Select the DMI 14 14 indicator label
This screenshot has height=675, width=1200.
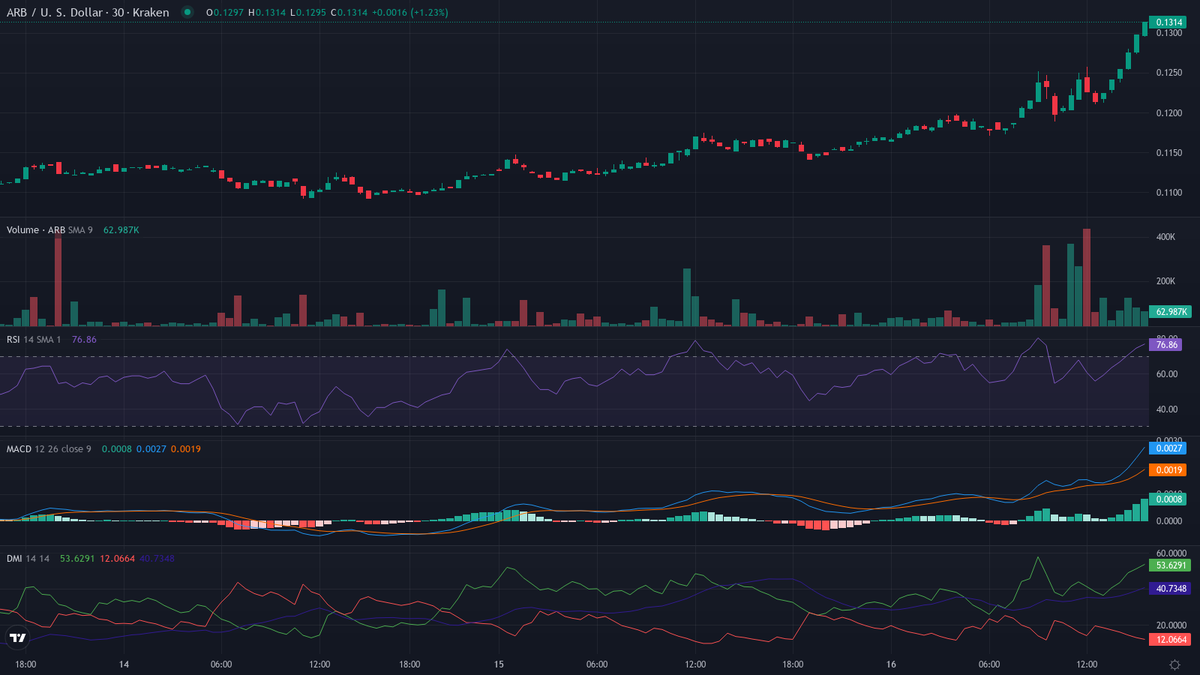click(28, 558)
